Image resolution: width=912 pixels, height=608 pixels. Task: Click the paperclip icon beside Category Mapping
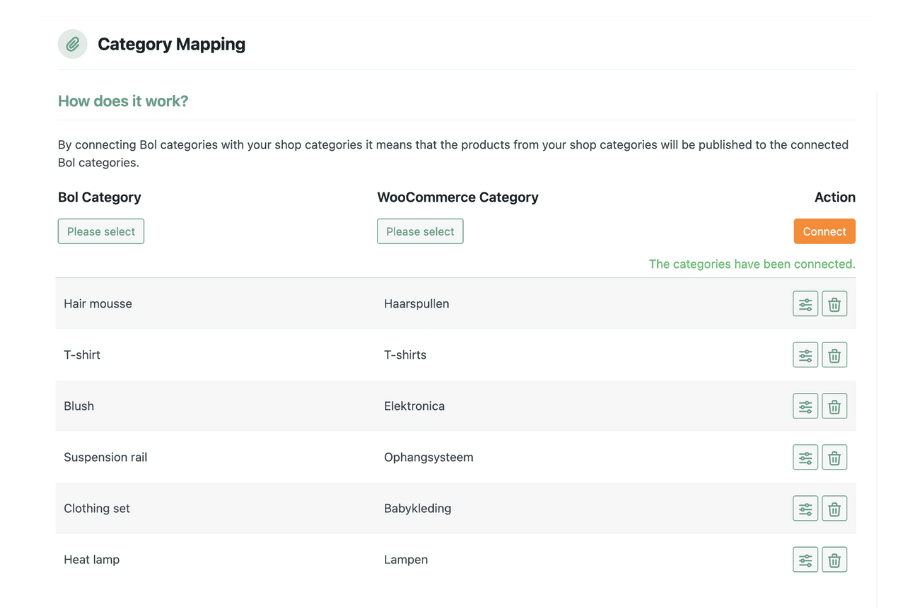pyautogui.click(x=73, y=44)
